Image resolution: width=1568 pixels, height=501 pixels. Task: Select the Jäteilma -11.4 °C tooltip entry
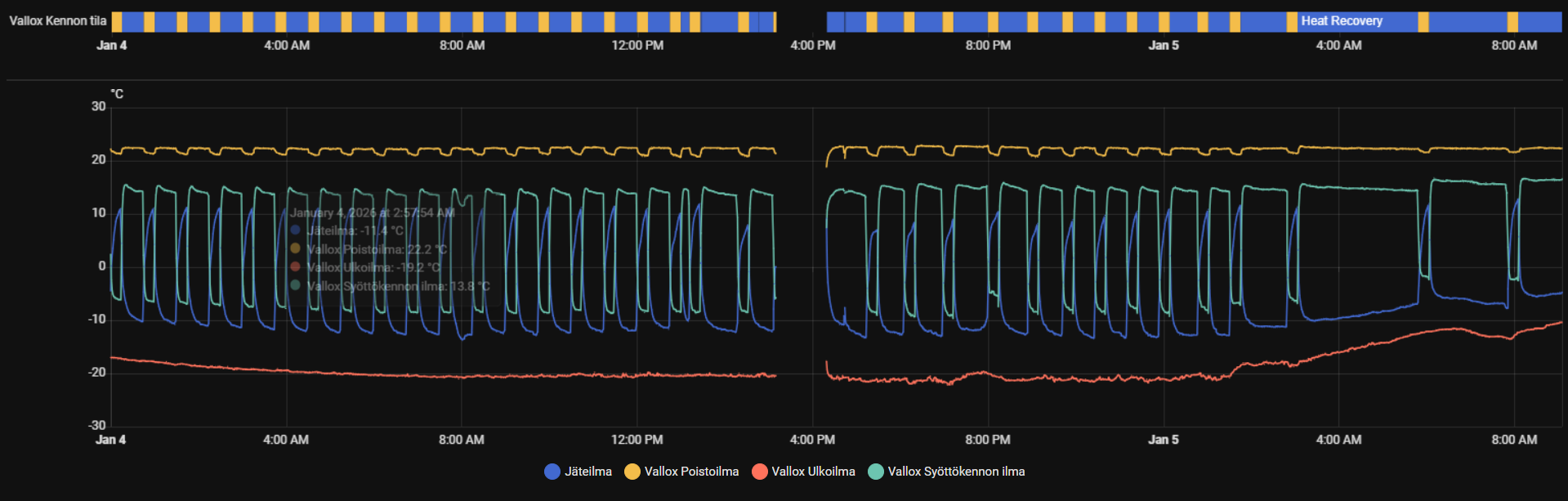coord(355,230)
